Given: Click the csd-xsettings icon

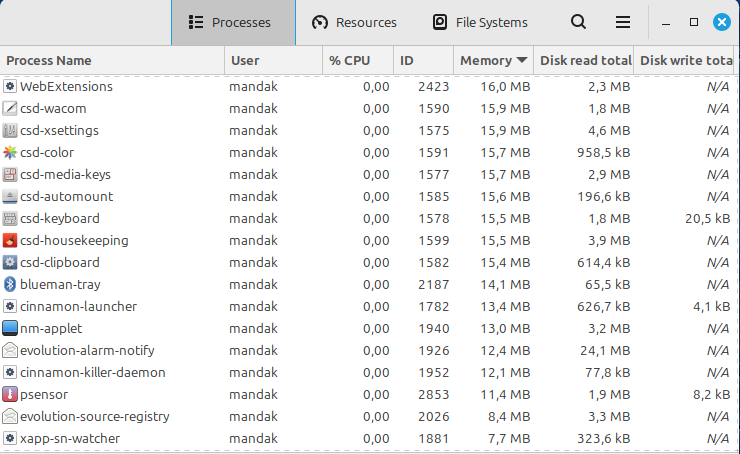Looking at the screenshot, I should coord(10,130).
